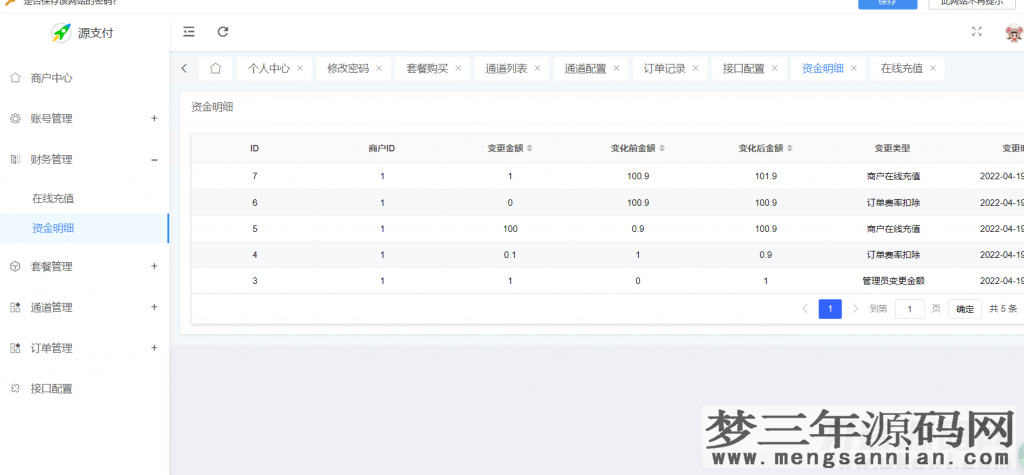The height and width of the screenshot is (475, 1024).
Task: Click 变更金额 100 in row 5
Action: pyautogui.click(x=510, y=229)
